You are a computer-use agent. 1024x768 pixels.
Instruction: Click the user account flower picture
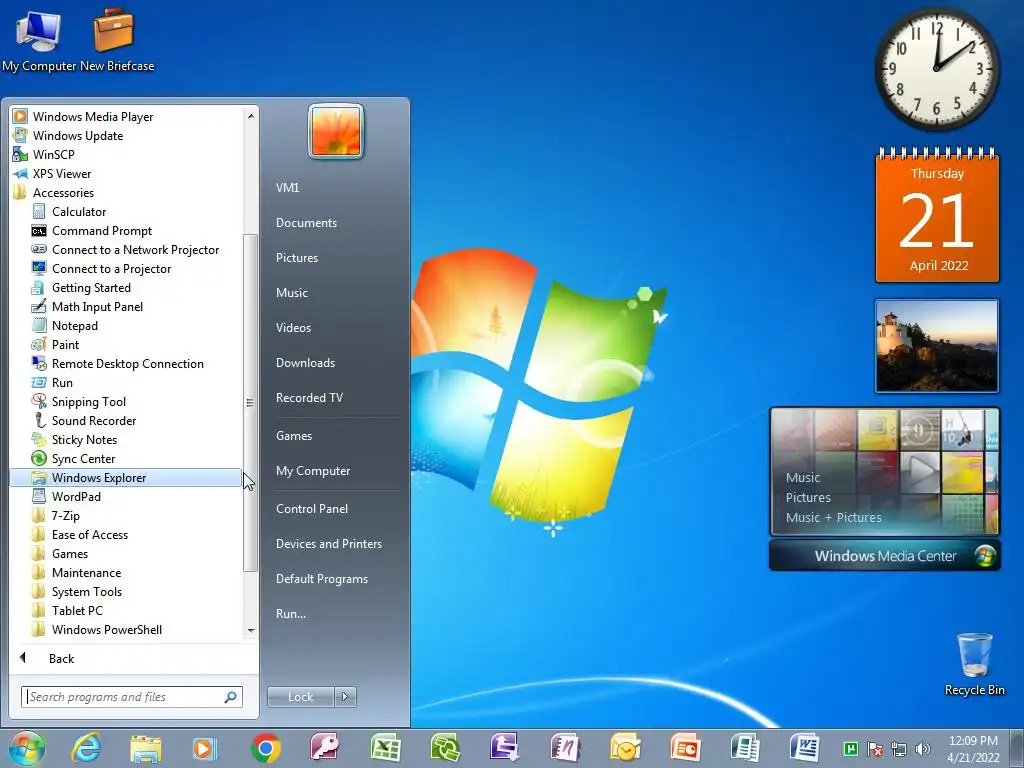[x=336, y=131]
